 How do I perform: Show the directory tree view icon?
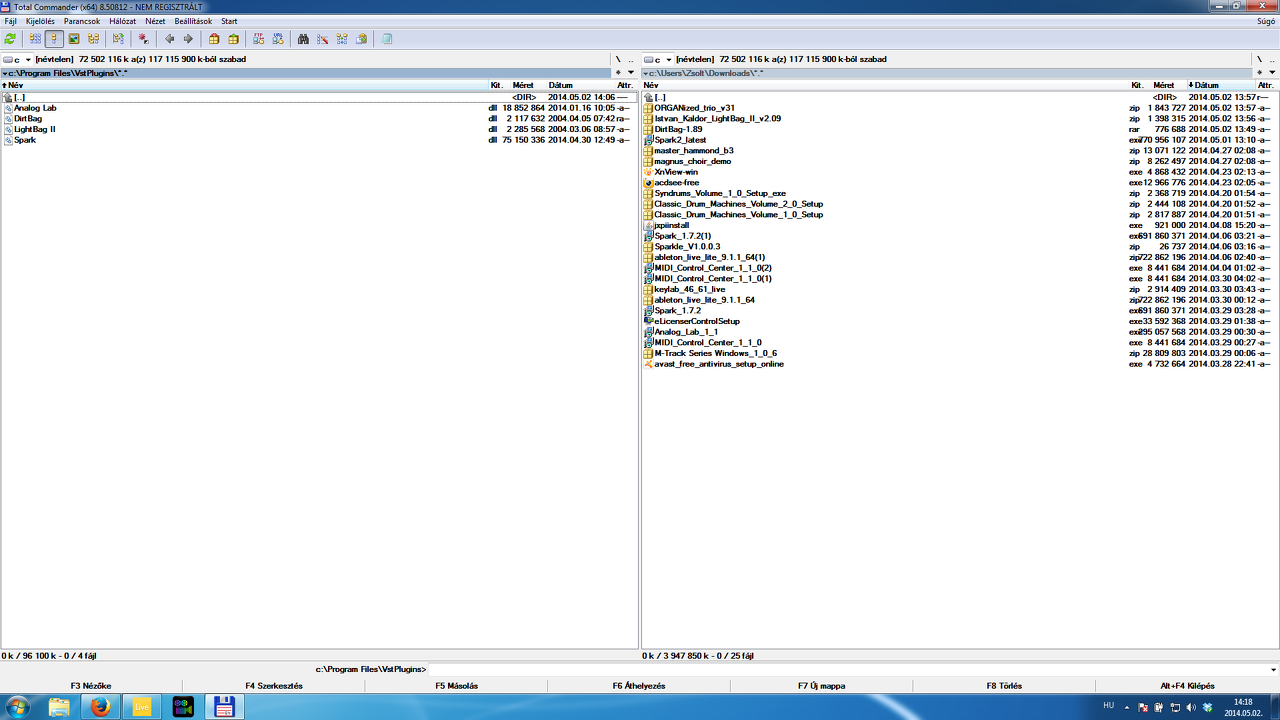[93, 39]
